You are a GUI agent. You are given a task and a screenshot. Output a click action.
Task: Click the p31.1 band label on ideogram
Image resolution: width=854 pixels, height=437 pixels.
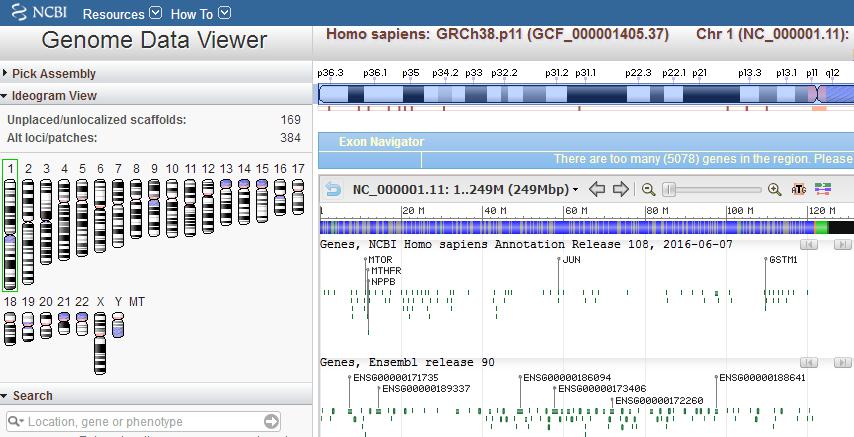click(x=585, y=73)
